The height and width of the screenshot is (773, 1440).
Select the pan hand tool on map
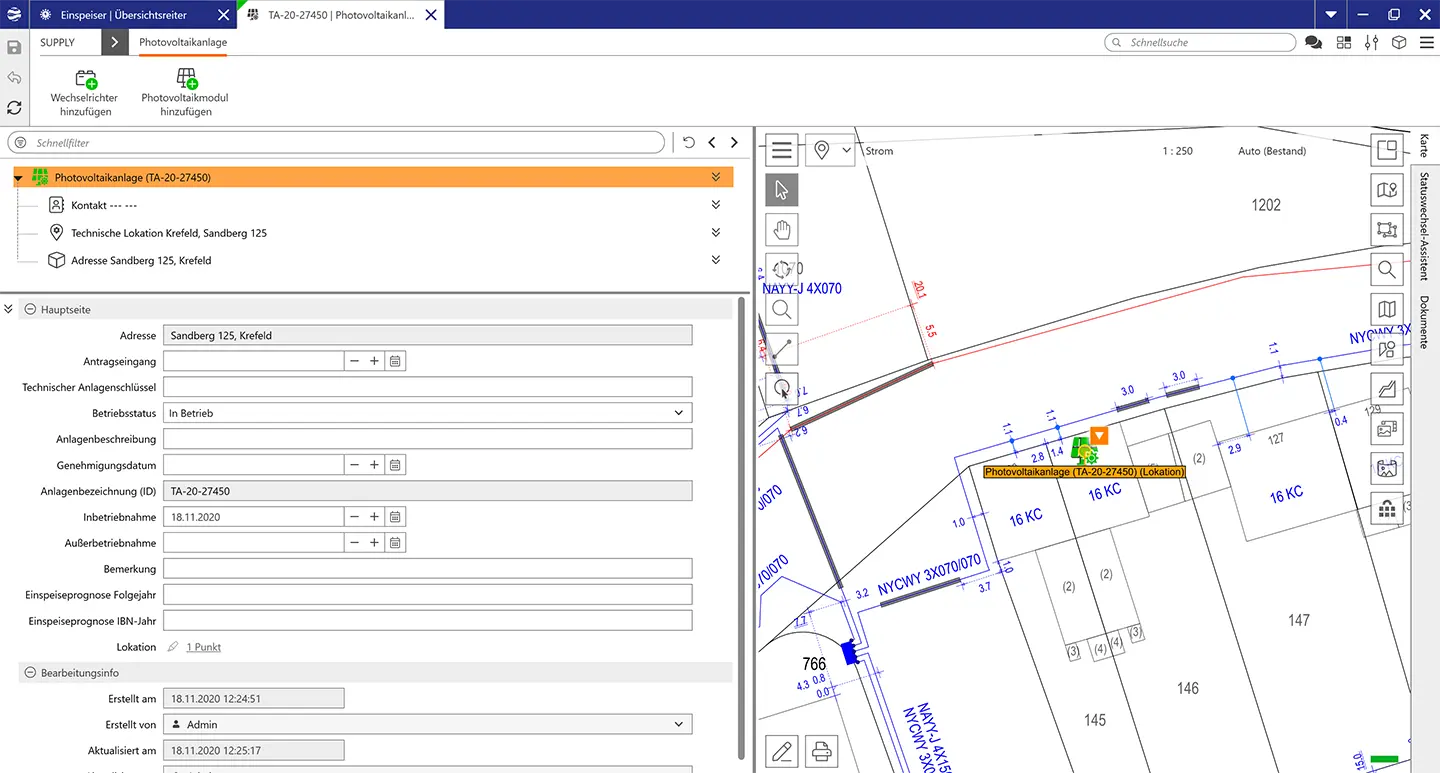coord(782,230)
